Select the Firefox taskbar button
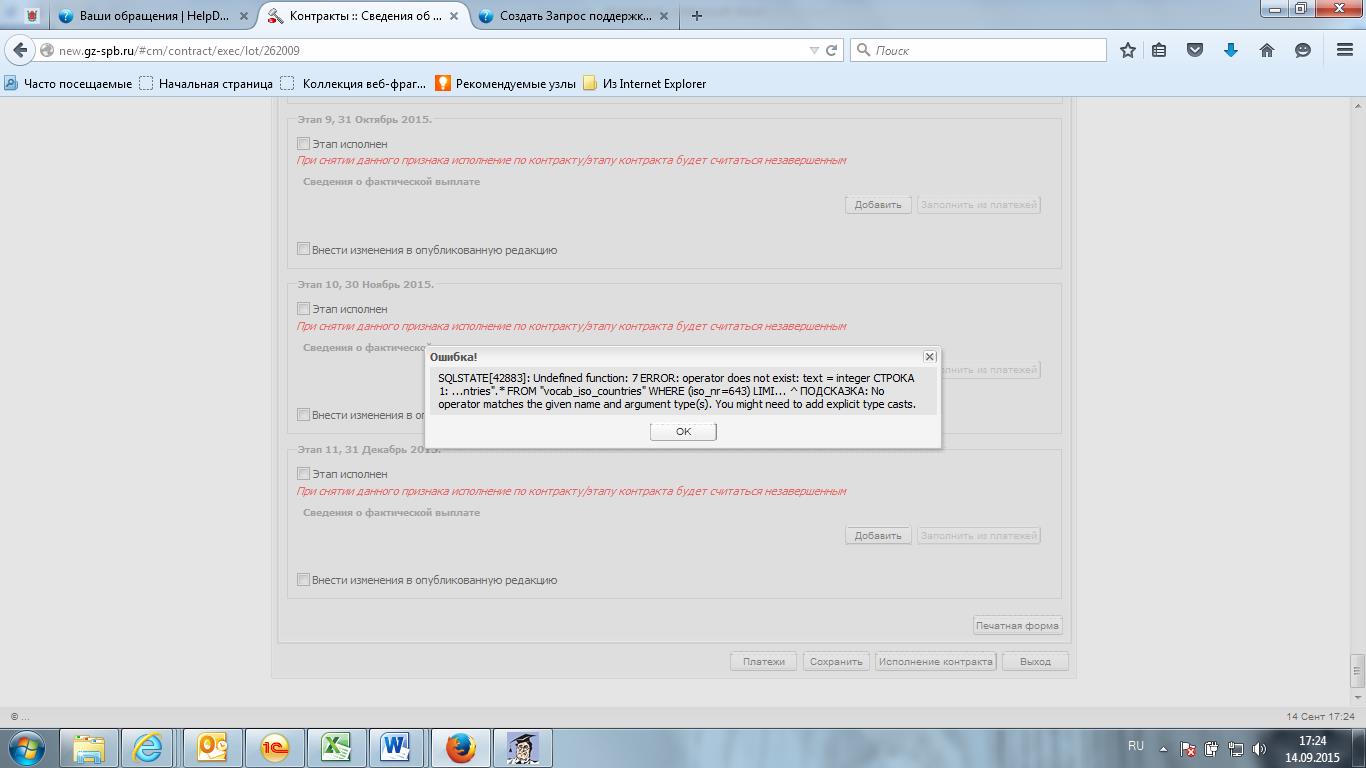This screenshot has width=1366, height=768. 460,748
